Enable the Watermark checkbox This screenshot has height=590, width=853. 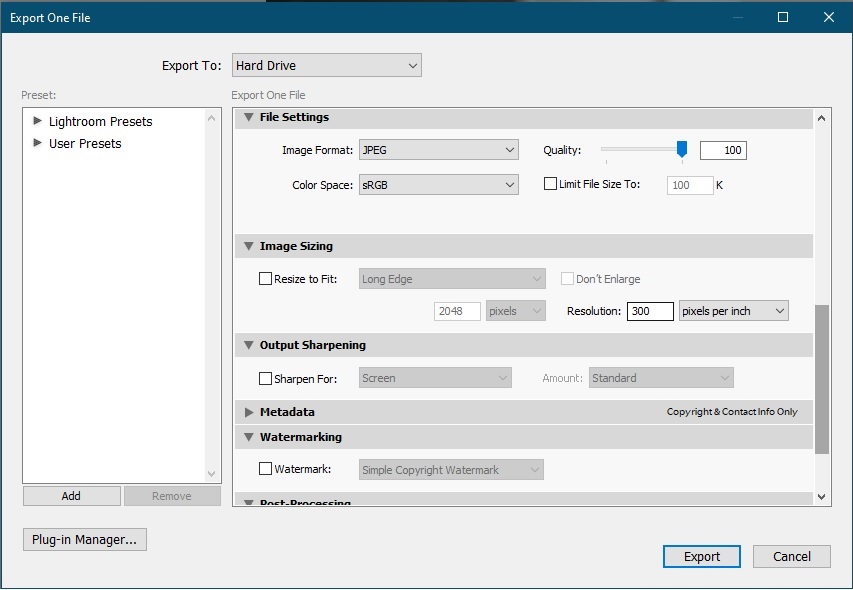pyautogui.click(x=265, y=468)
